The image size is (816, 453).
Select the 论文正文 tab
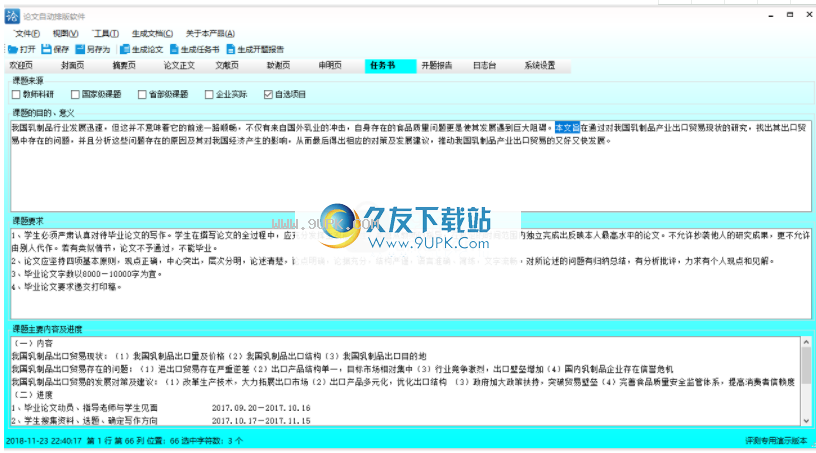click(179, 66)
